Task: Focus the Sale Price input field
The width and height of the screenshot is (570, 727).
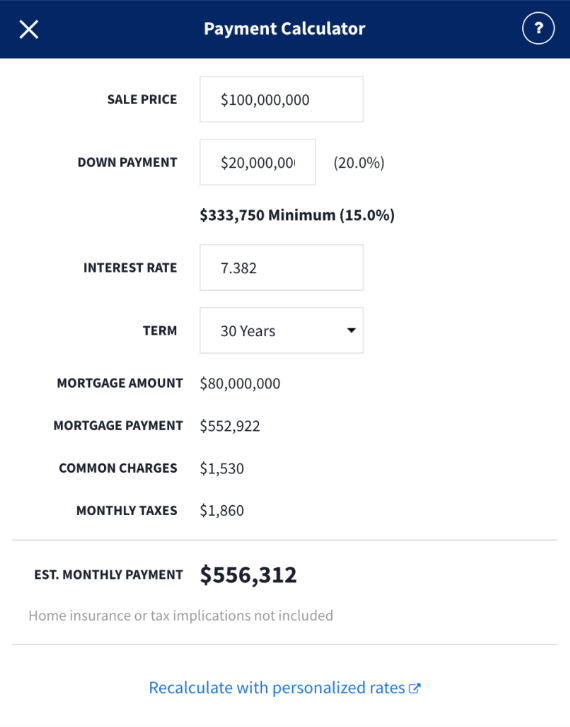Action: 282,99
